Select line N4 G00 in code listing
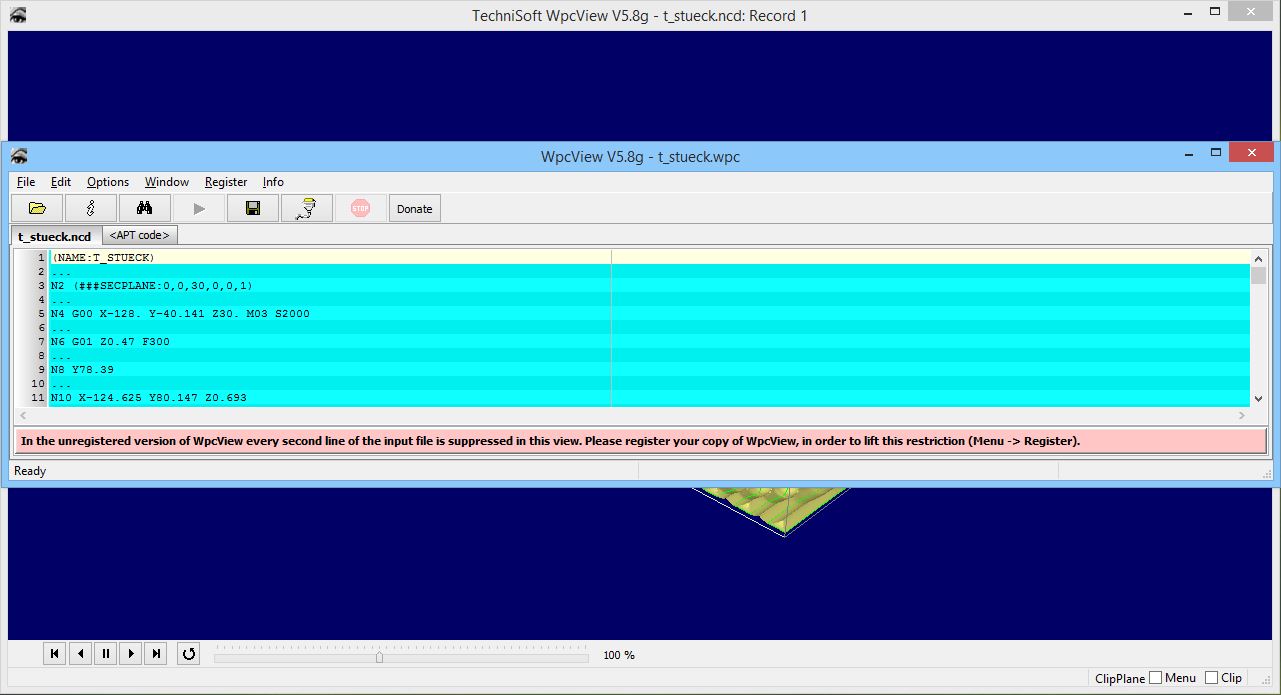Screen dimensions: 1281x695 click(x=180, y=314)
